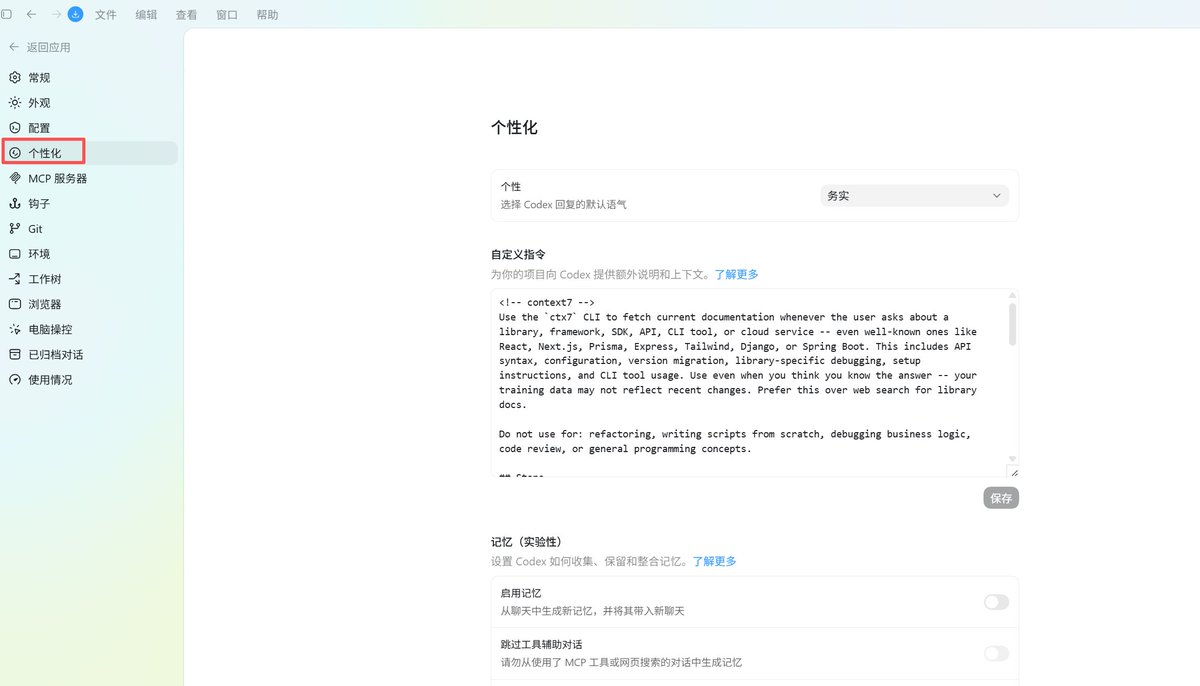
Task: Click the download update icon in title bar
Action: (x=76, y=14)
